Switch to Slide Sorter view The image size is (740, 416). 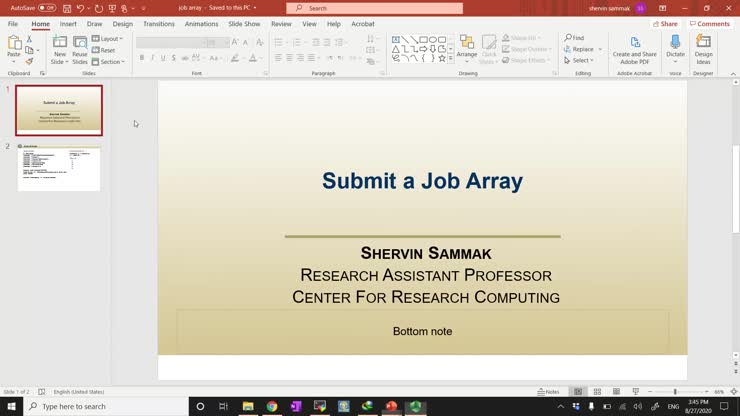pyautogui.click(x=597, y=392)
